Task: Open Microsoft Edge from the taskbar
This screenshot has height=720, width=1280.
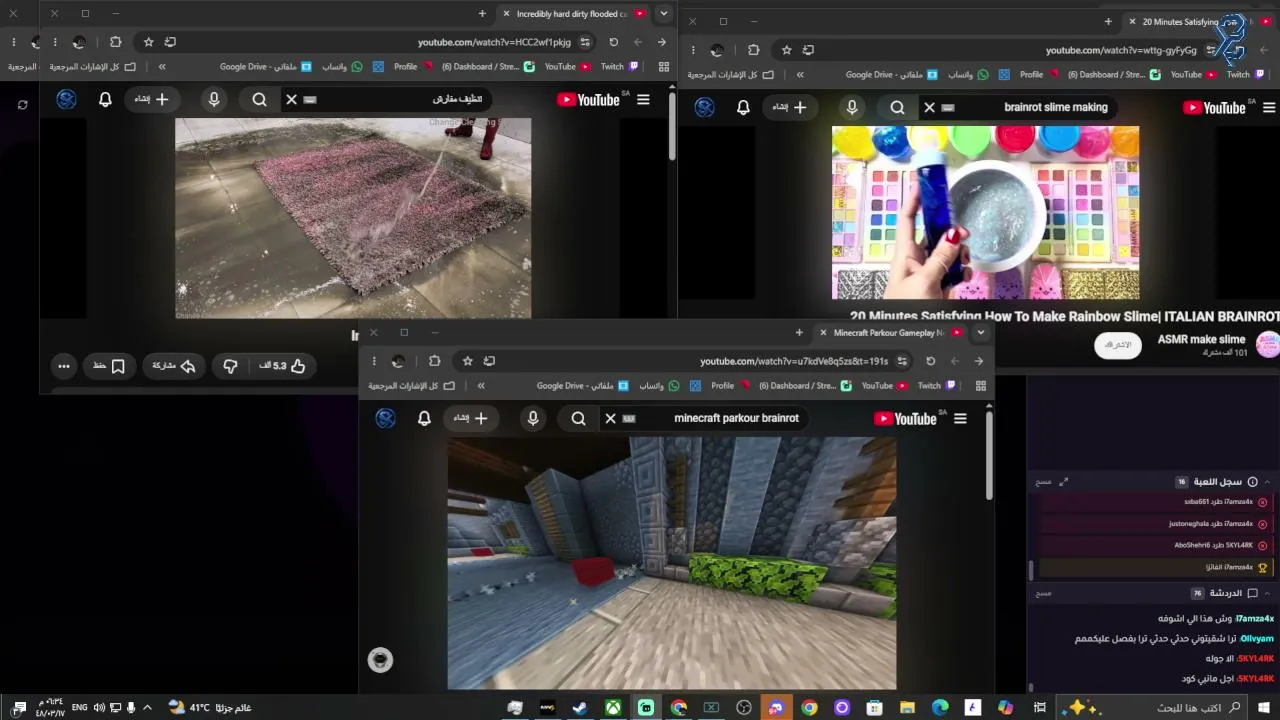Action: (x=940, y=708)
